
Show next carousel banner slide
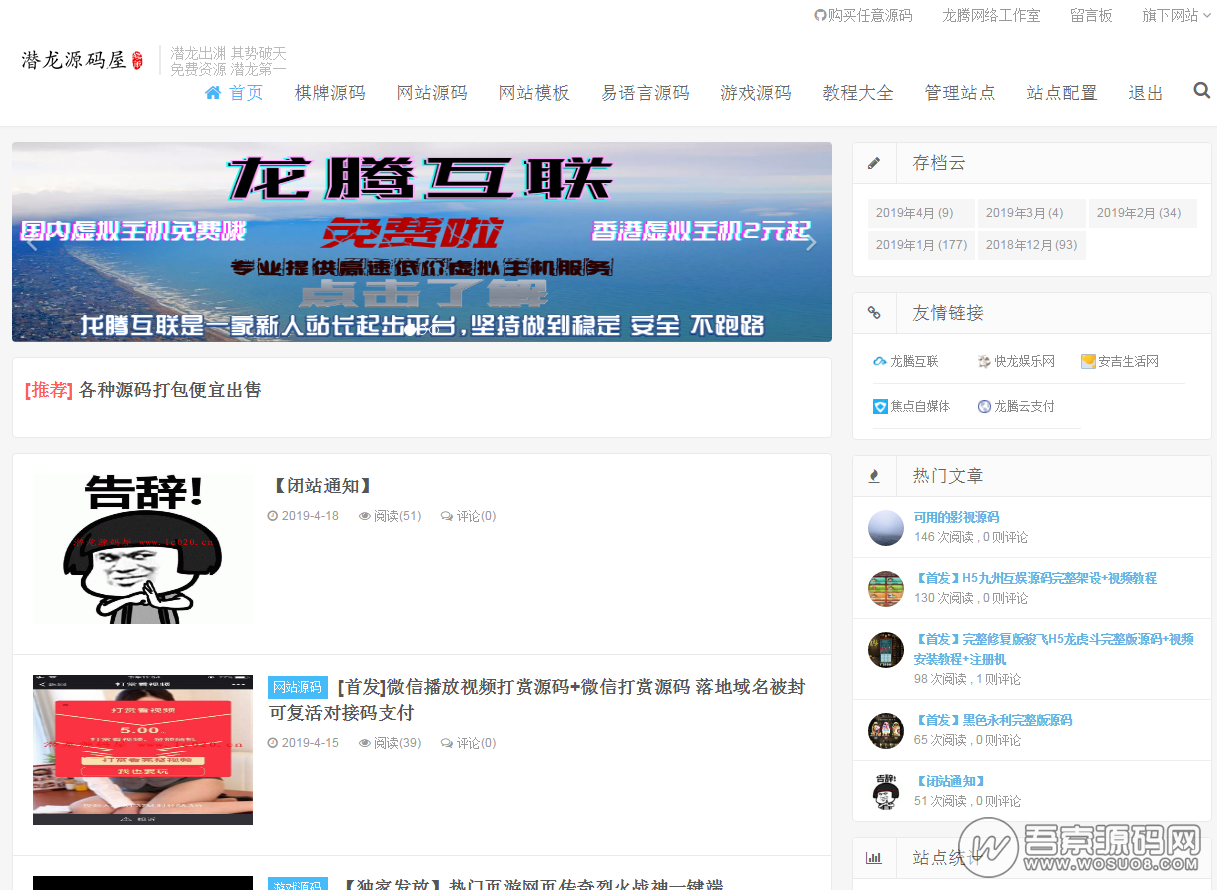(810, 242)
